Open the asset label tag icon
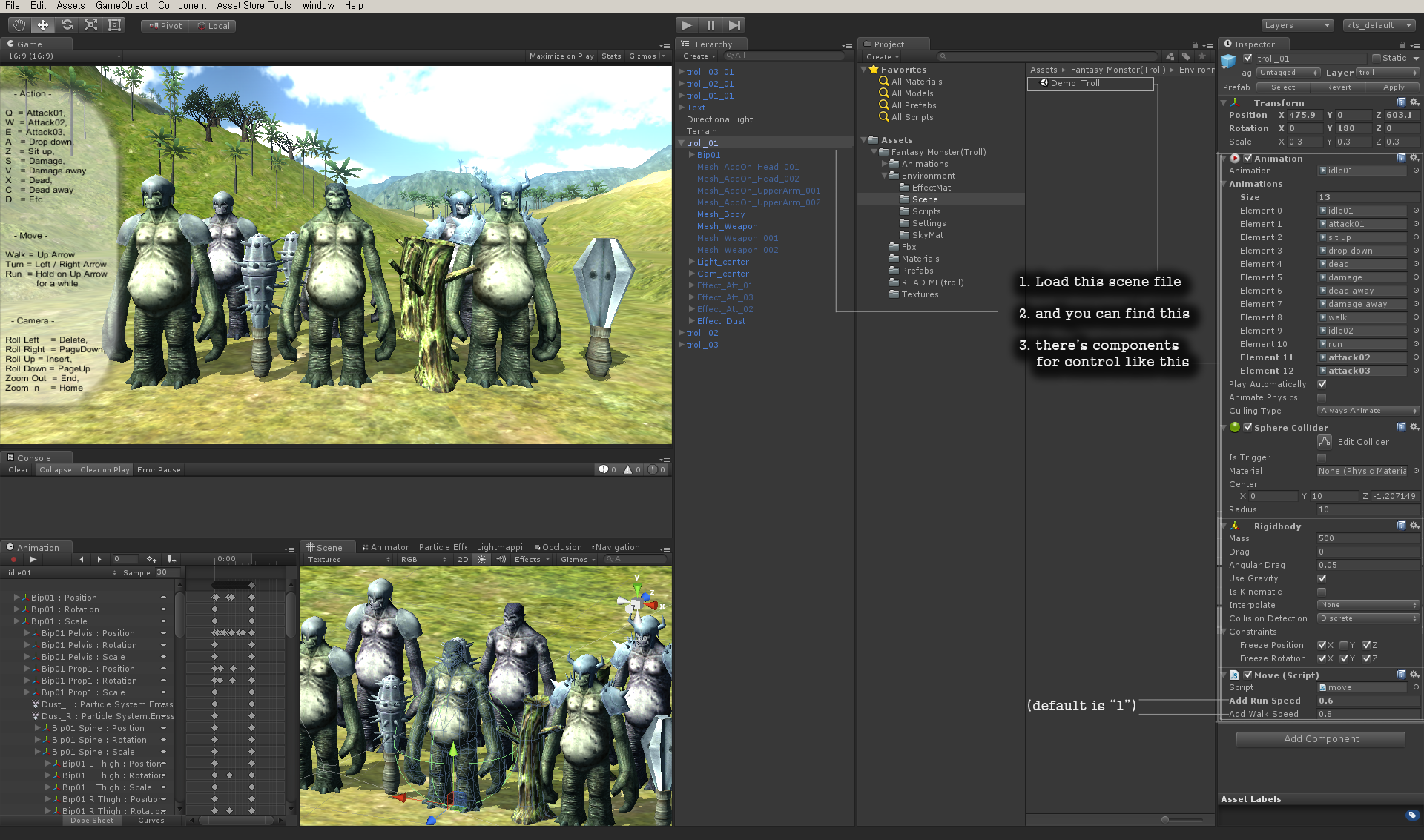Viewport: 1424px width, 840px height. click(1412, 816)
